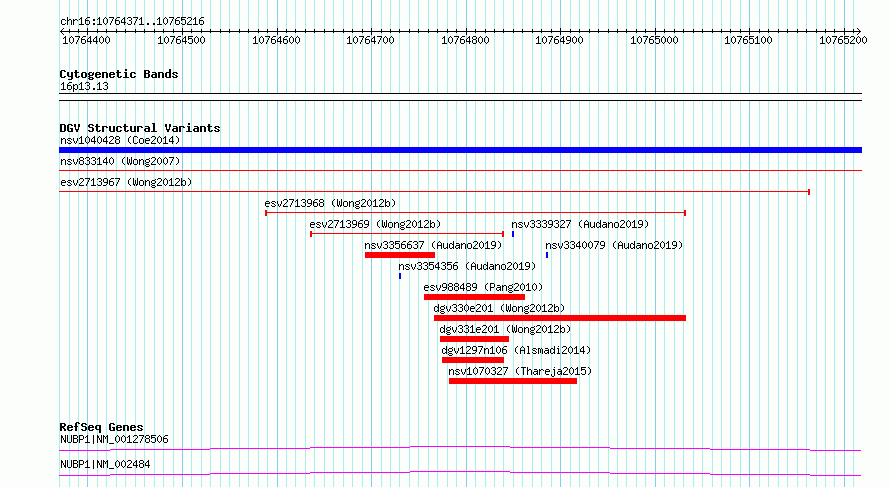Open the nsv833140 (Wong2007) variant label

pos(120,161)
